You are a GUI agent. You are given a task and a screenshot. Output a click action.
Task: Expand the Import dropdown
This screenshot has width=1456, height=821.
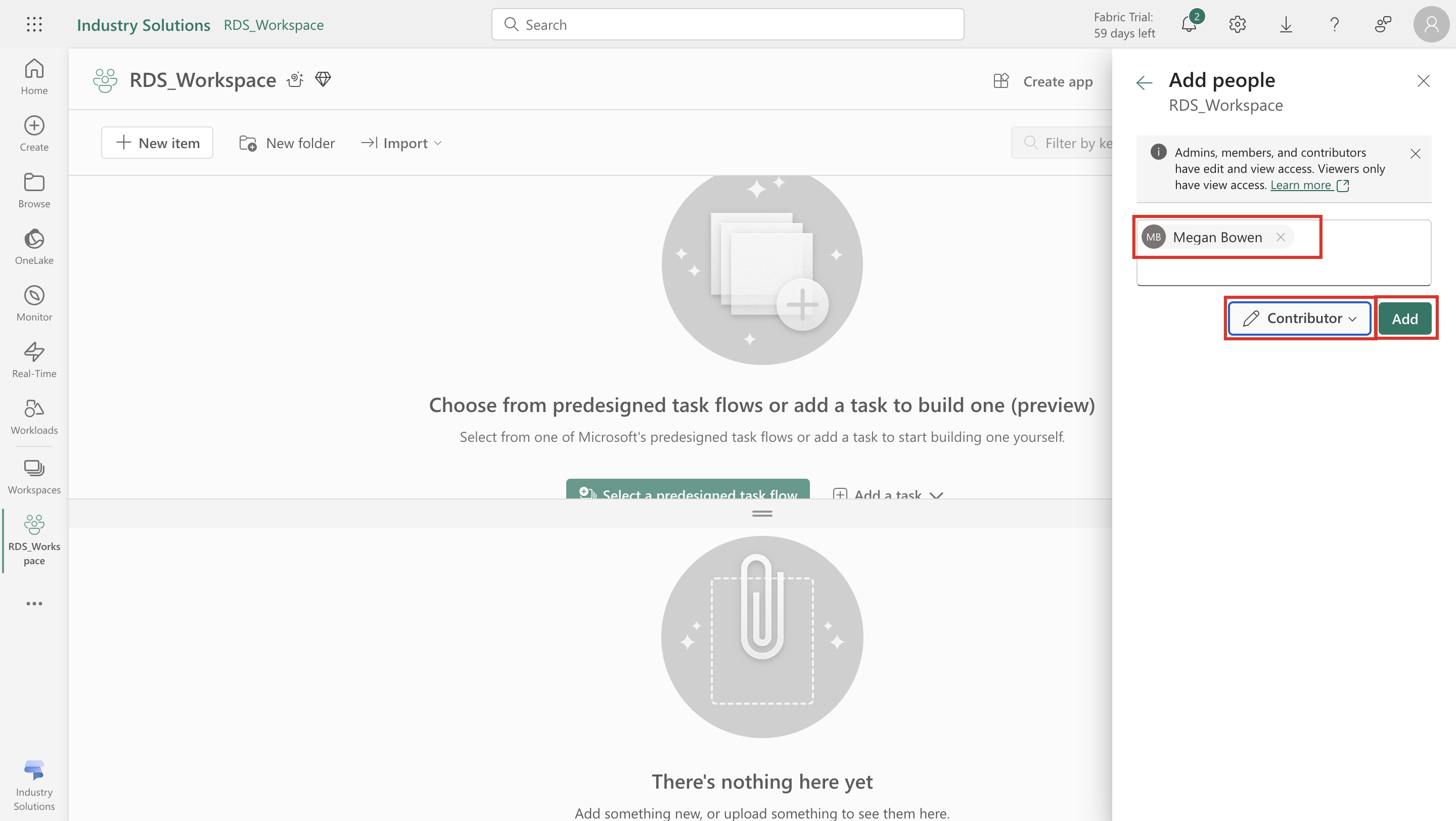coord(401,143)
